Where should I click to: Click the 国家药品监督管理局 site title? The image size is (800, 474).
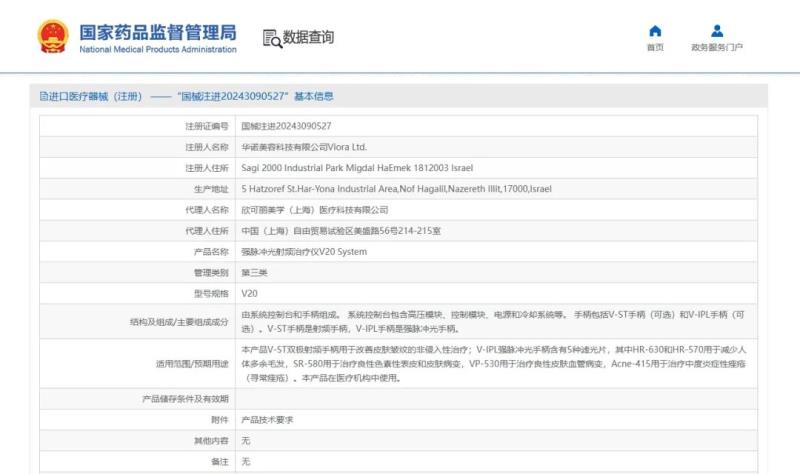pyautogui.click(x=158, y=31)
